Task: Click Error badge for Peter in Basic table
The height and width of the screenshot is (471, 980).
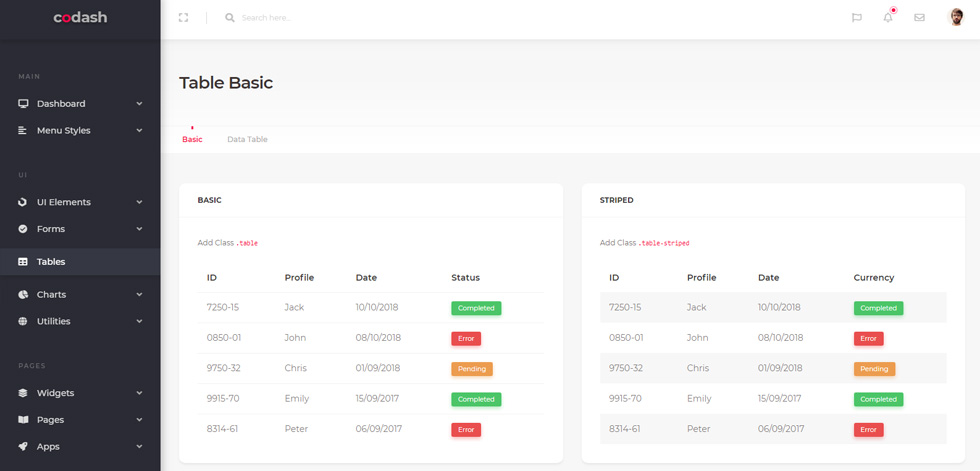Action: [466, 430]
